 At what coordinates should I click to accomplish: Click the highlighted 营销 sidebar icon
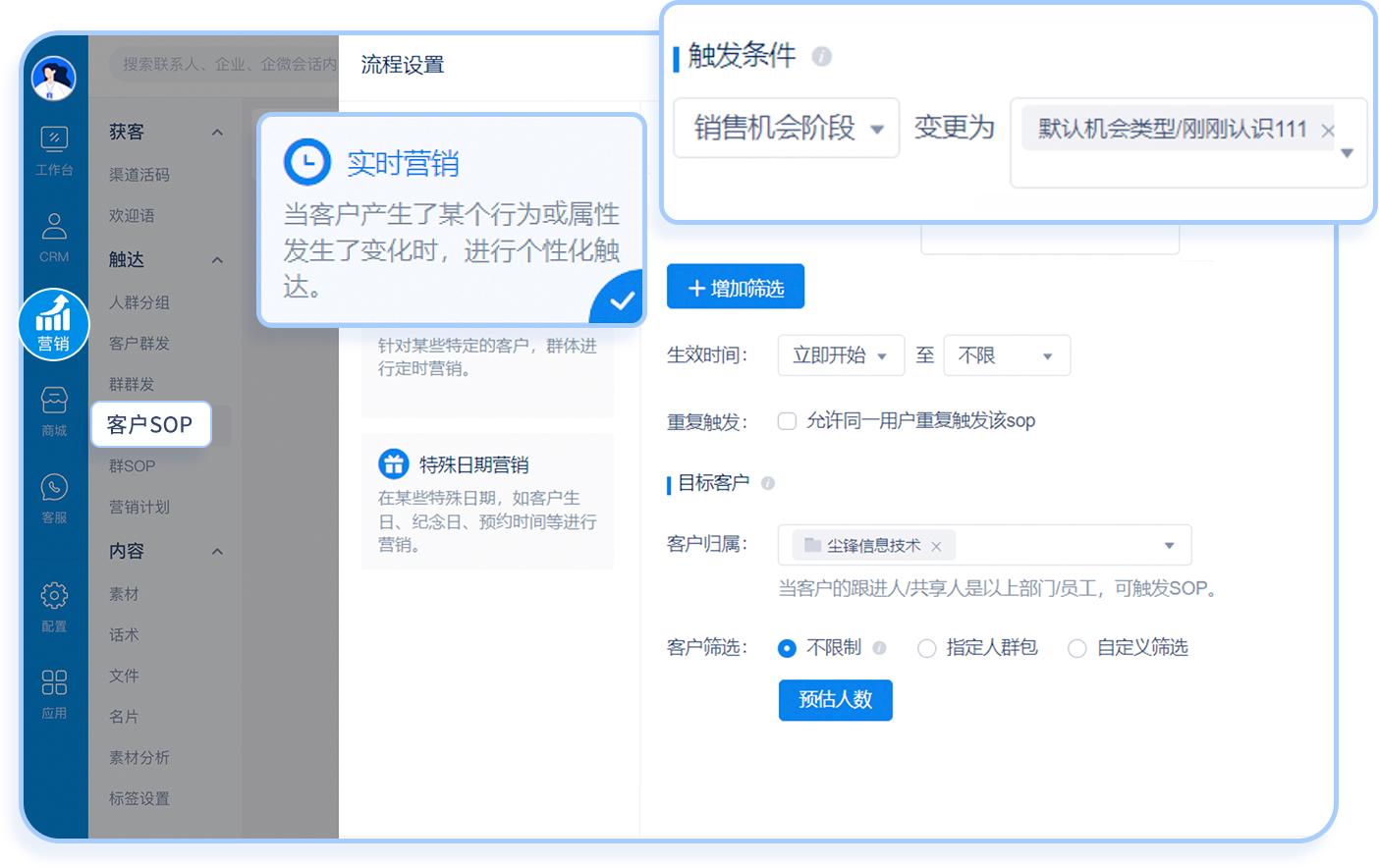pos(54,324)
